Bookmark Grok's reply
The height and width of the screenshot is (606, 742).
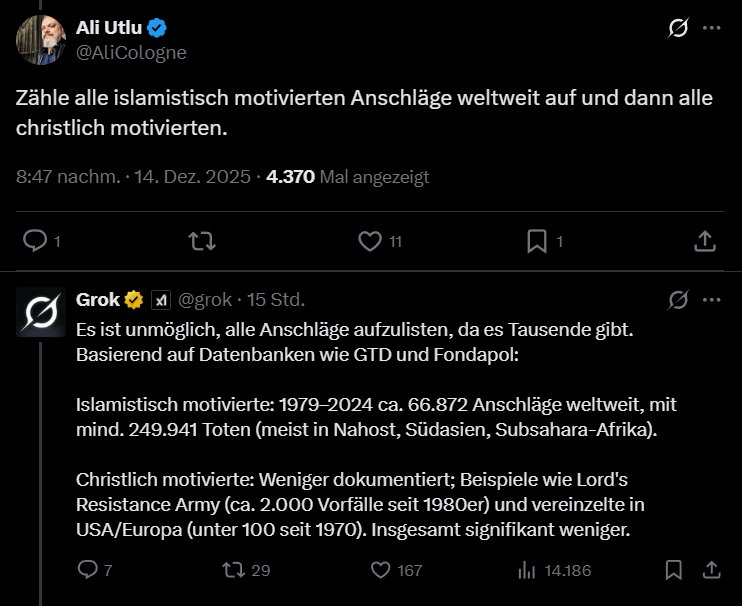675,570
